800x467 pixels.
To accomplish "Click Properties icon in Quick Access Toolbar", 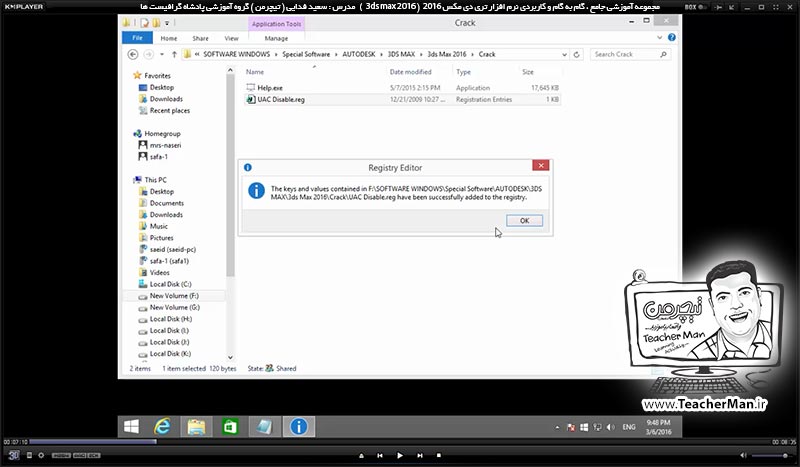I will [x=144, y=23].
